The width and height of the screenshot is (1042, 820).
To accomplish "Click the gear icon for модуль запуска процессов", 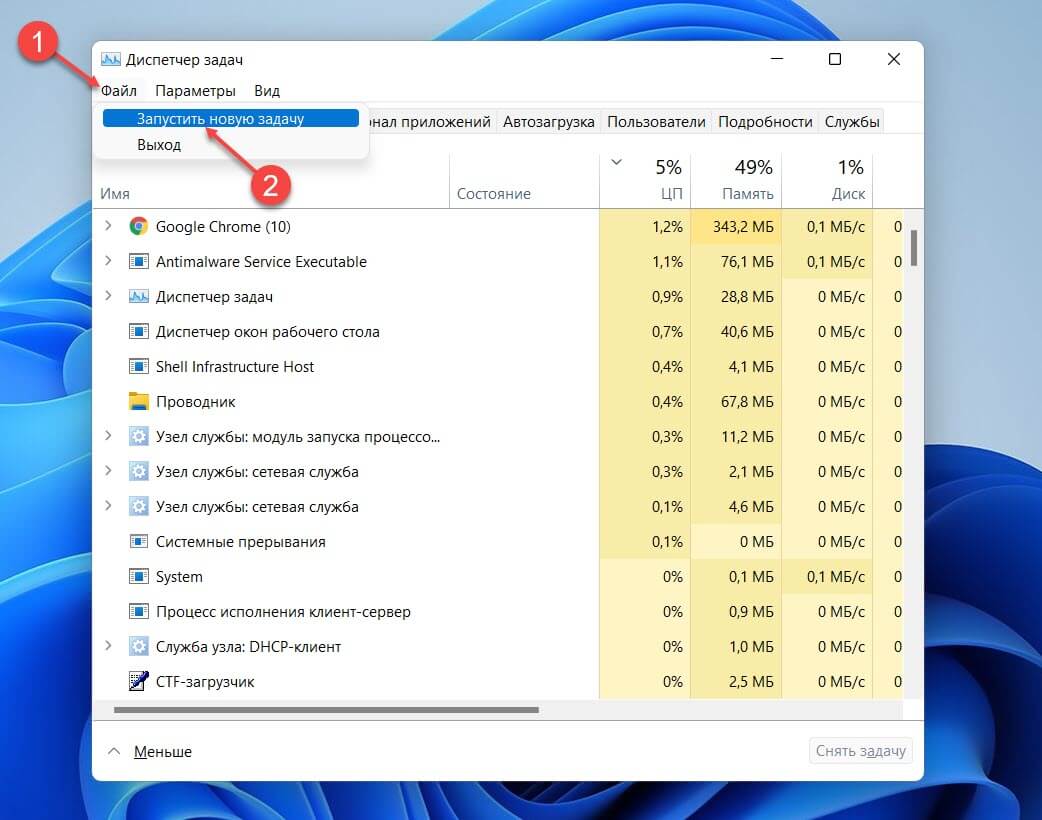I will 138,436.
